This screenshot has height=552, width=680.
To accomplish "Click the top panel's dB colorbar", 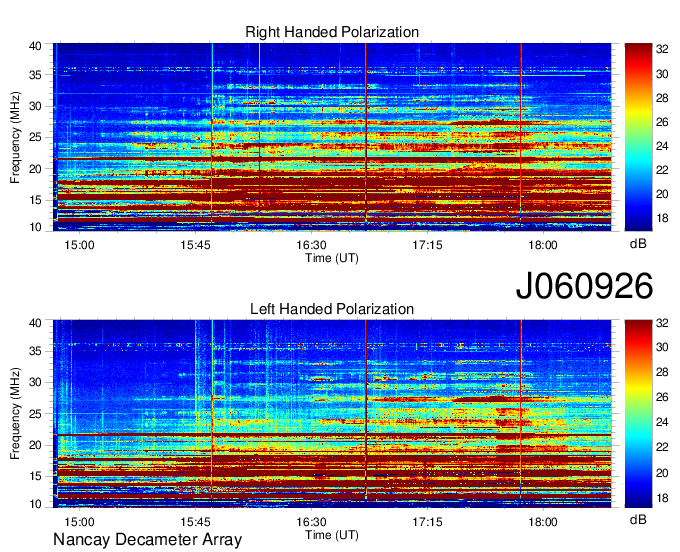I will (x=638, y=137).
